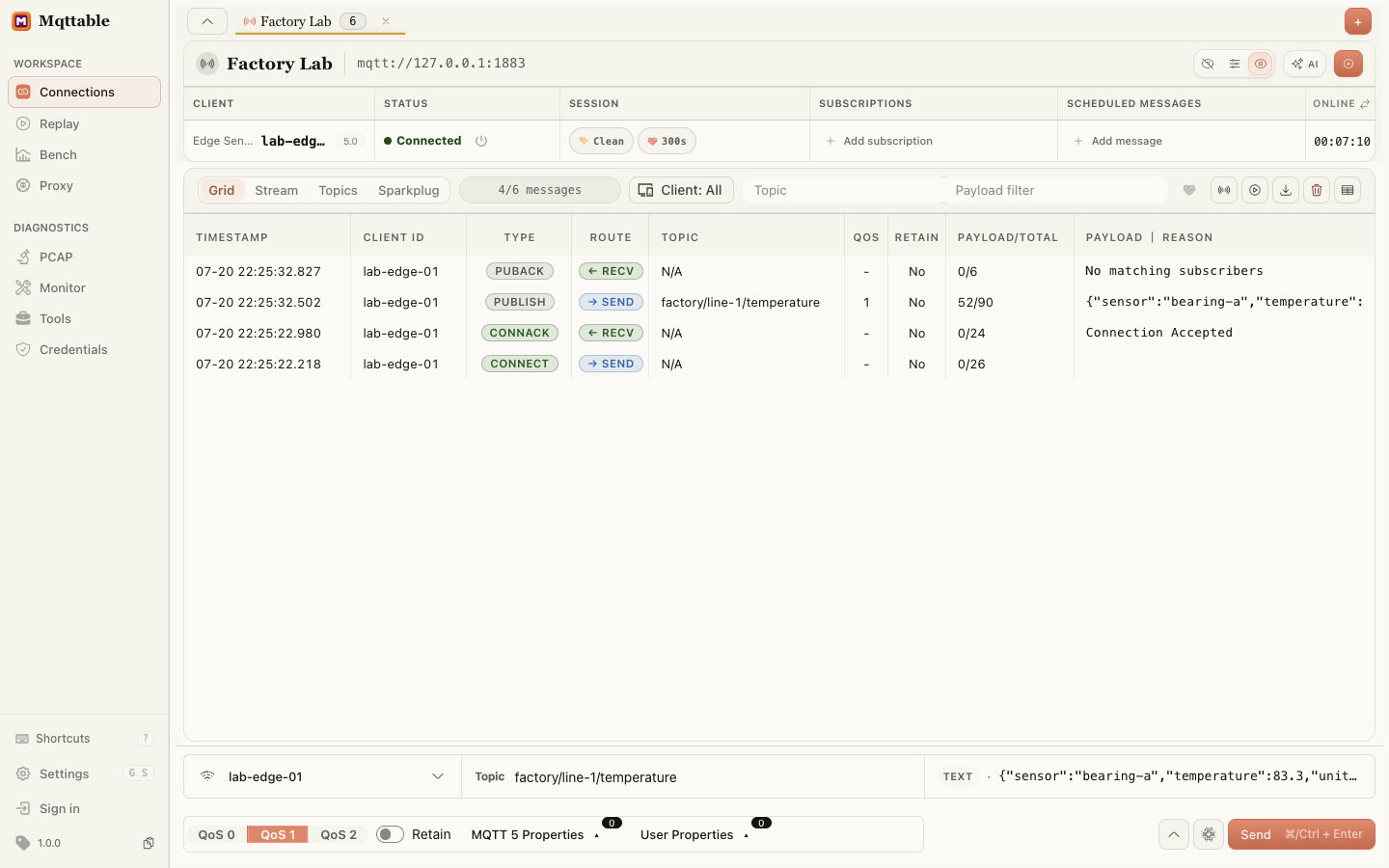
Task: Select the CONNACK message row type badge
Action: [x=519, y=333]
